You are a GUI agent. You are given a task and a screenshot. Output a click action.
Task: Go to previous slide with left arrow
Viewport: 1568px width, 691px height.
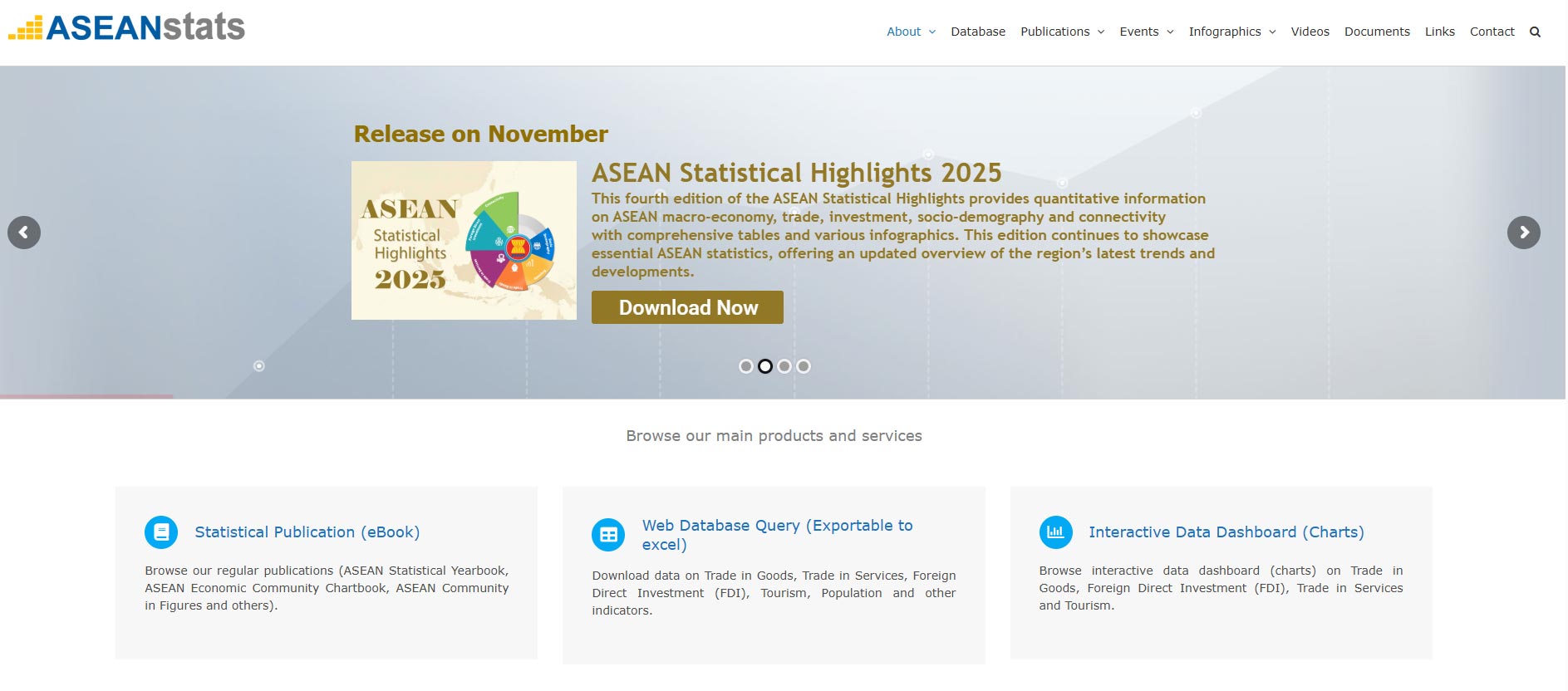pyautogui.click(x=24, y=233)
